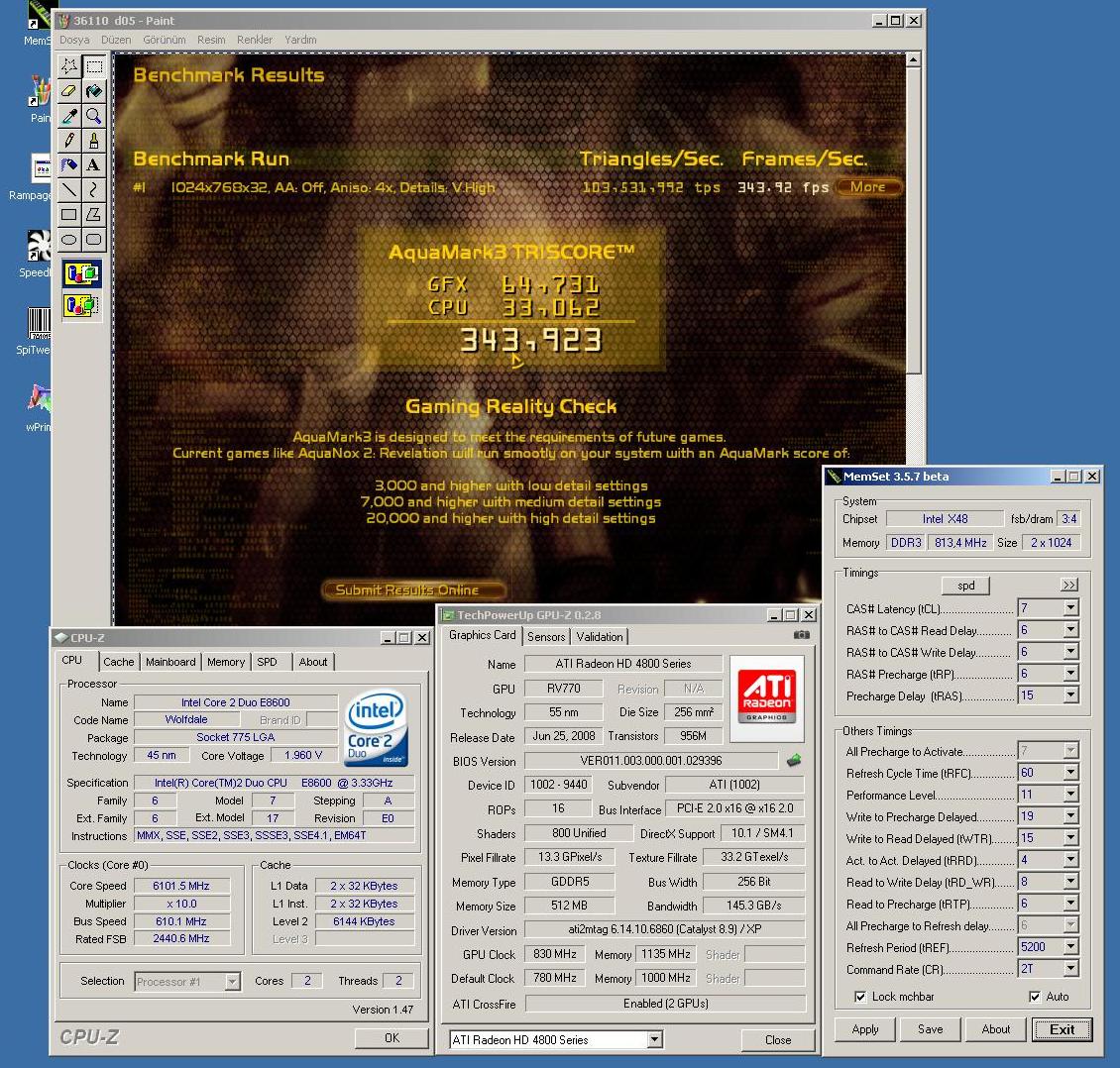This screenshot has height=1068, width=1120.
Task: Switch to the SPD tab in CPU-Z
Action: (x=268, y=662)
